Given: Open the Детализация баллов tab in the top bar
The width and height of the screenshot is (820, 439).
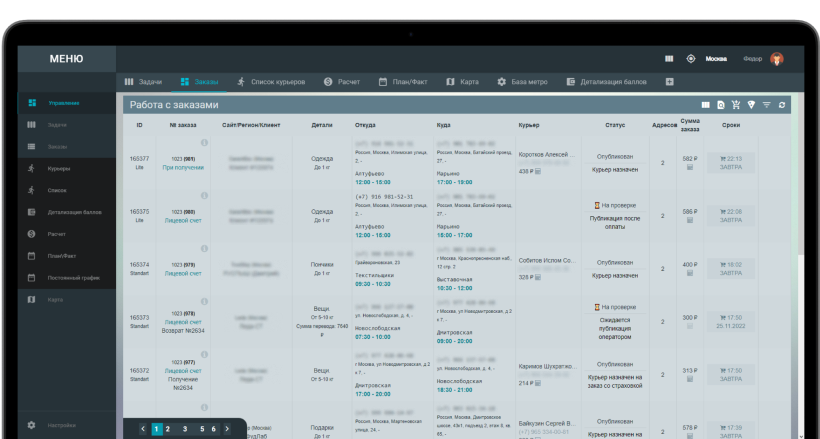Looking at the screenshot, I should (x=607, y=82).
